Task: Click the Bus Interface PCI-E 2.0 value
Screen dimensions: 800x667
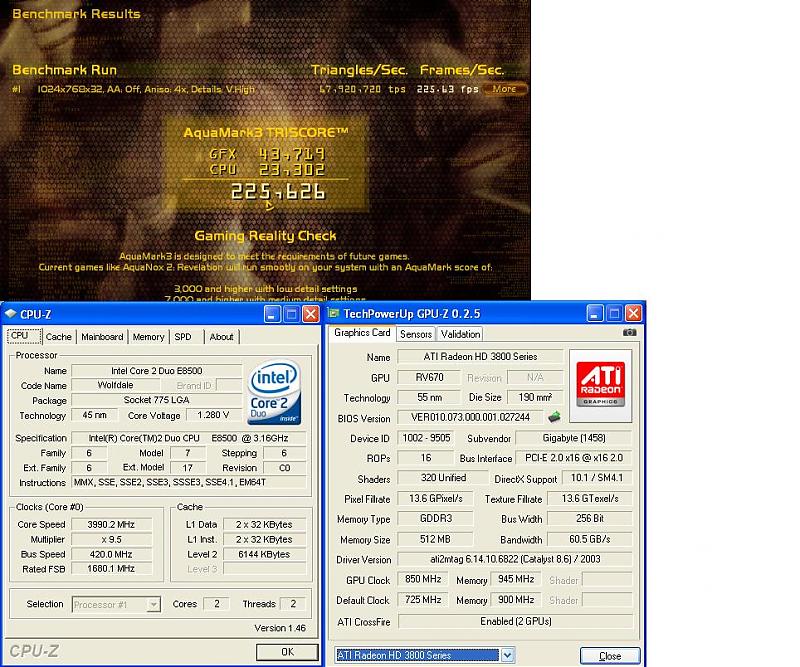Action: tap(574, 458)
